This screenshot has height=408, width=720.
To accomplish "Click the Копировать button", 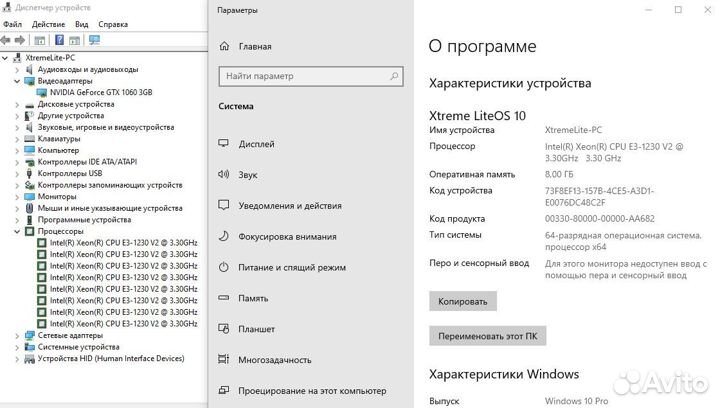I will pyautogui.click(x=462, y=302).
